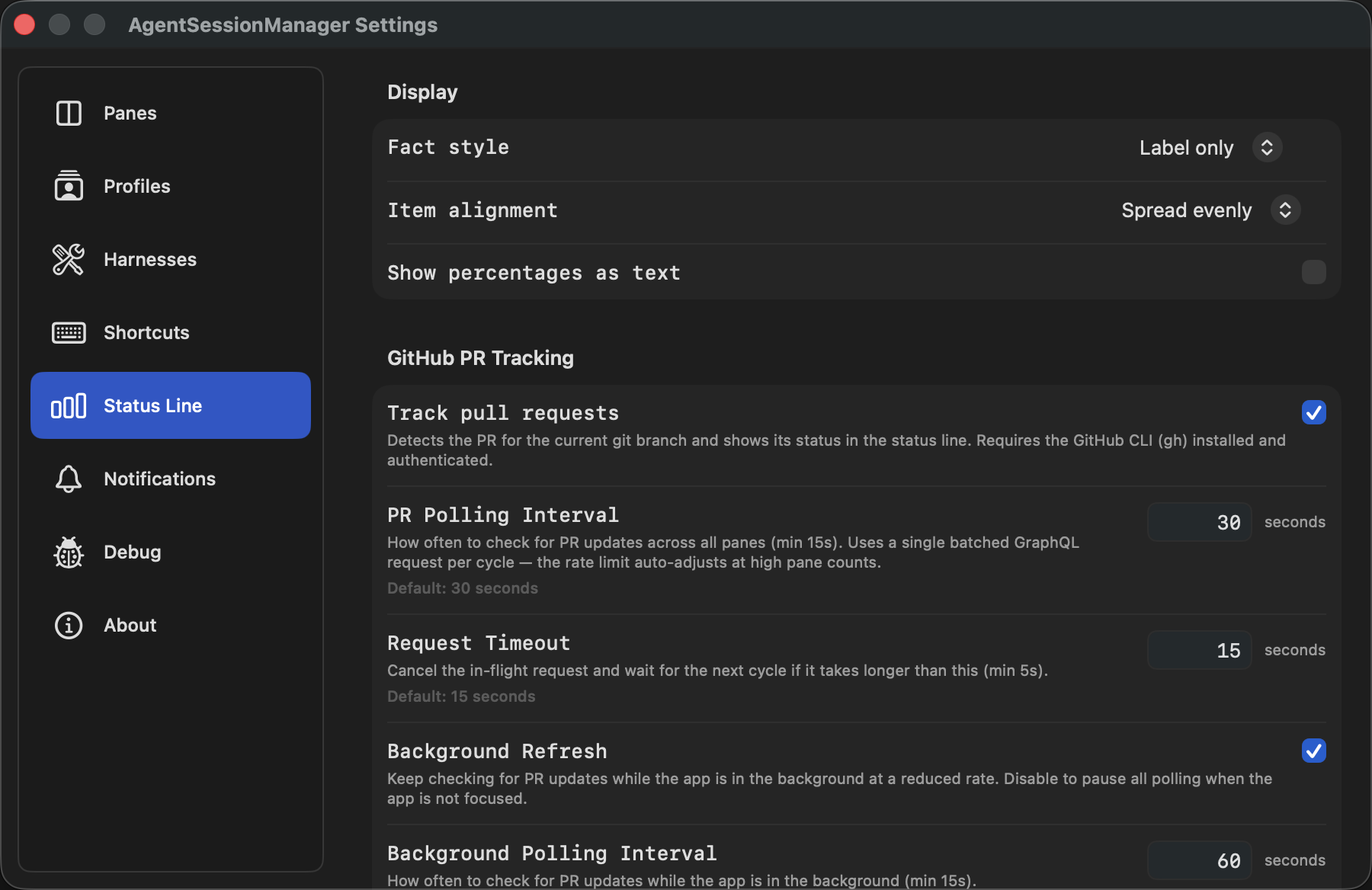
Task: Open the Item alignment dropdown arrows
Action: point(1285,210)
